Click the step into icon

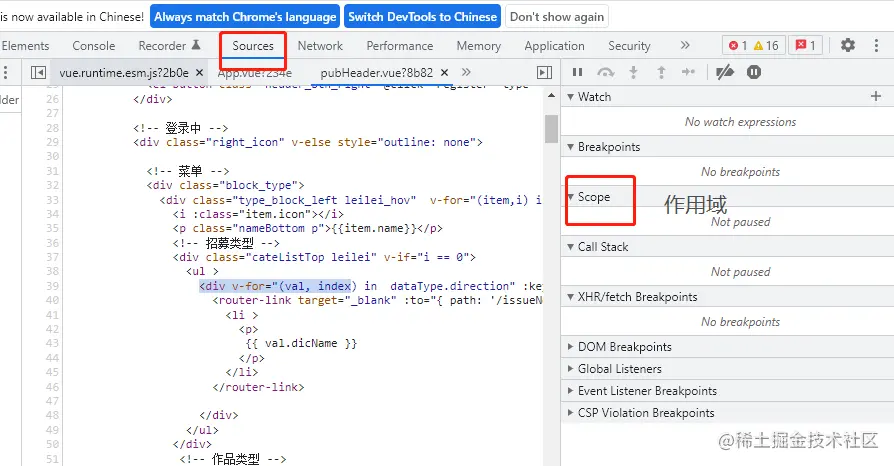click(633, 72)
